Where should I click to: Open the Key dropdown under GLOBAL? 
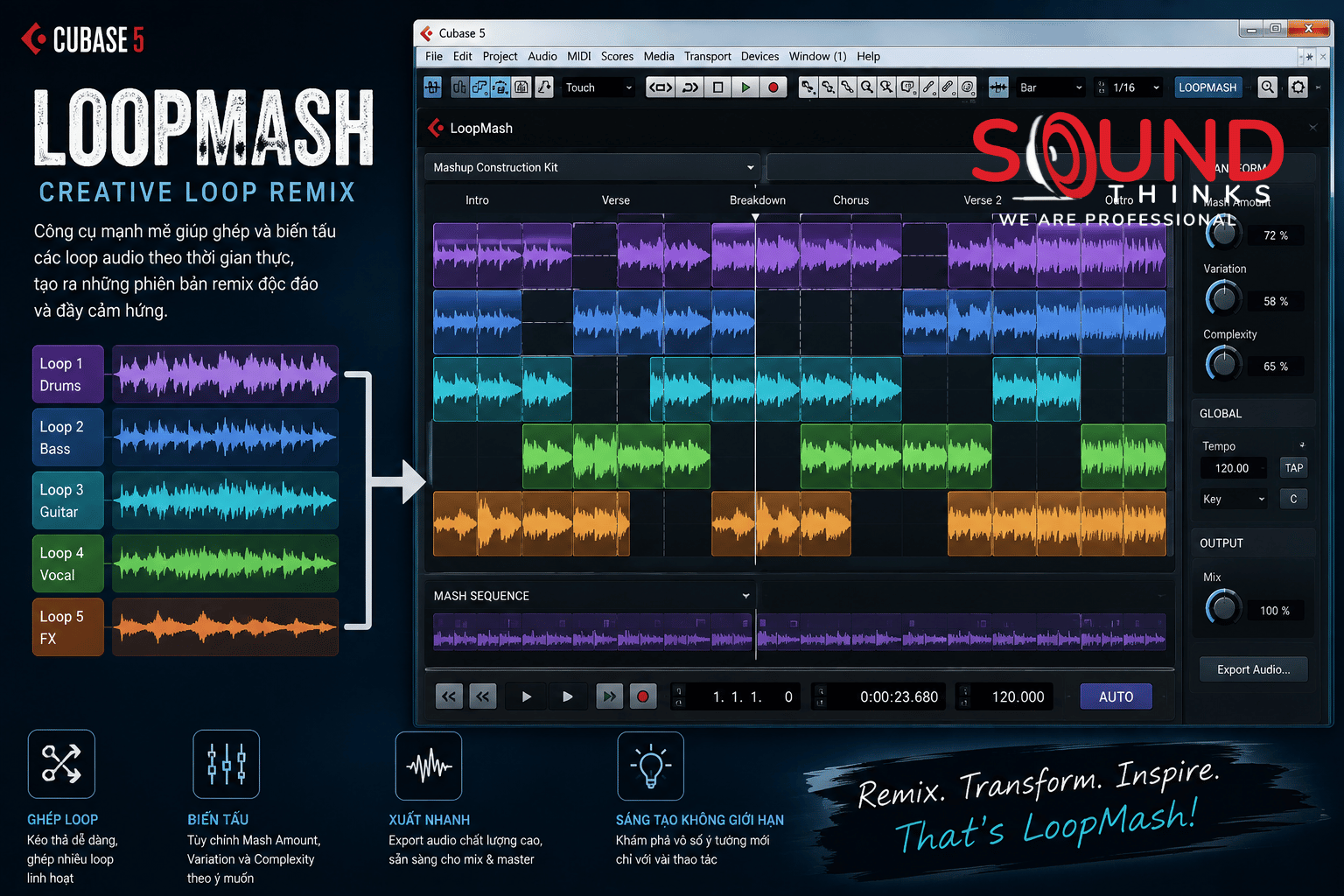(x=1234, y=499)
